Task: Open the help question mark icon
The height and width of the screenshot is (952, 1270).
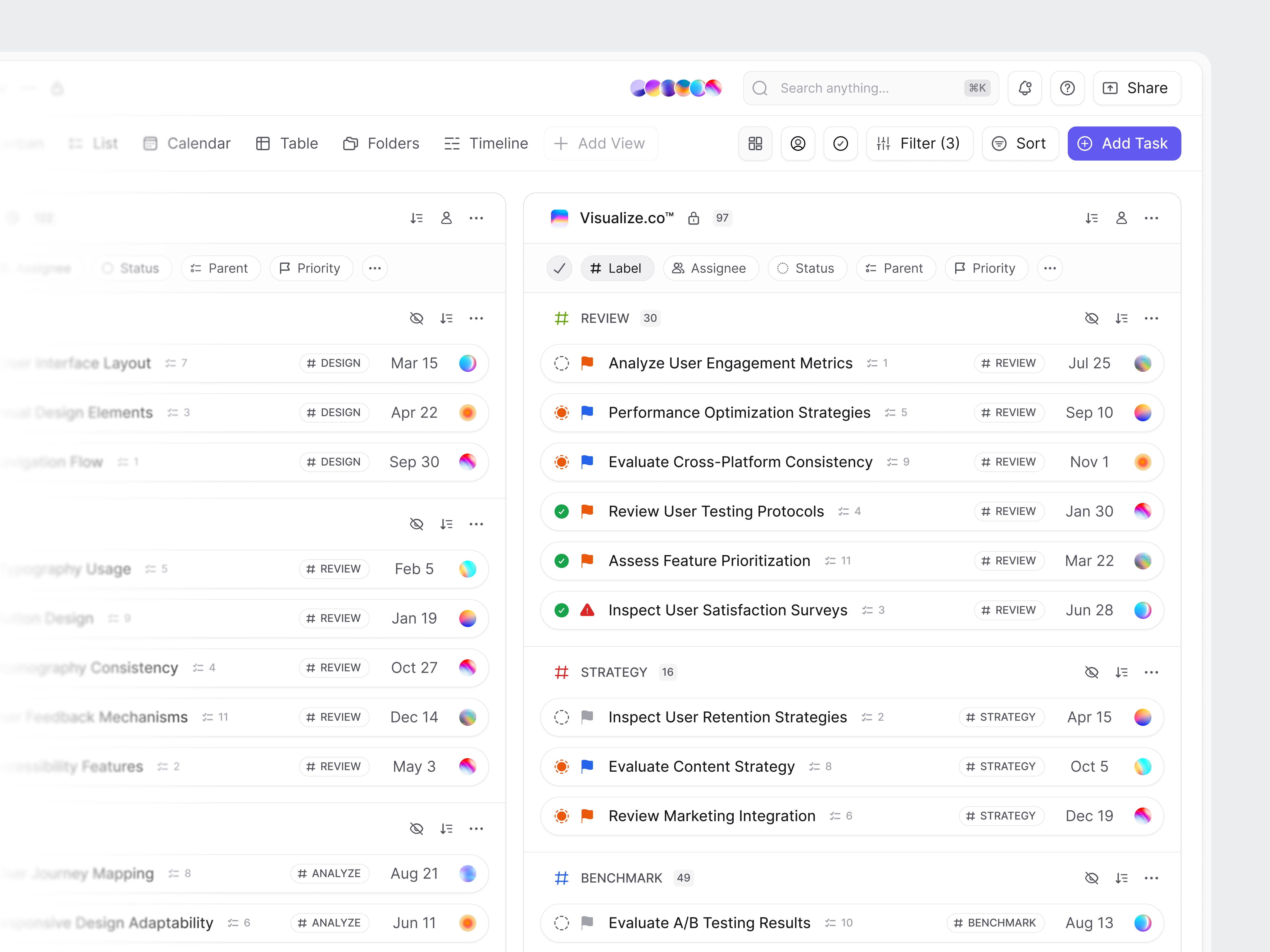Action: (x=1067, y=88)
